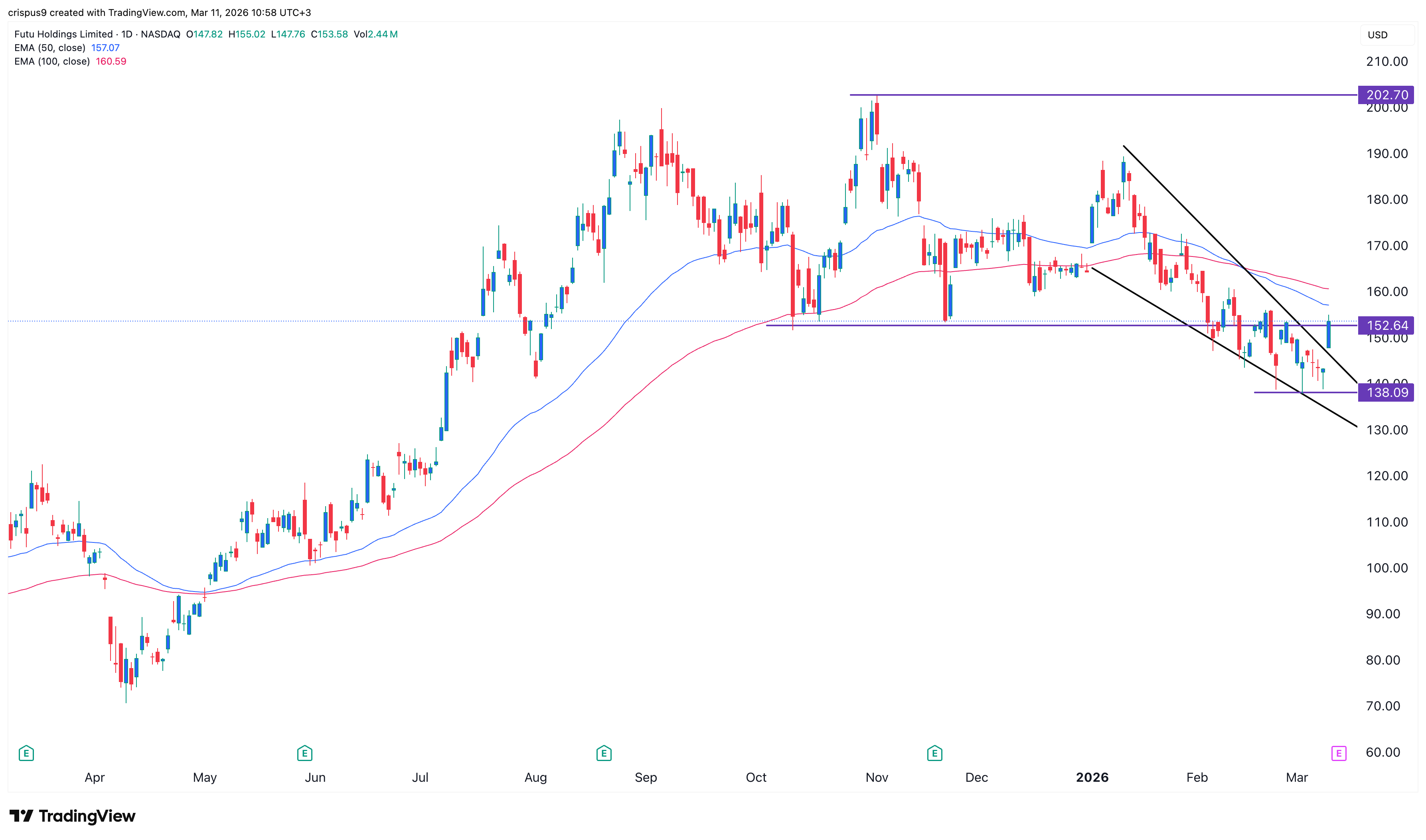Click the purple upcoming earnings E marker
This screenshot has width=1426, height=840.
(1339, 753)
